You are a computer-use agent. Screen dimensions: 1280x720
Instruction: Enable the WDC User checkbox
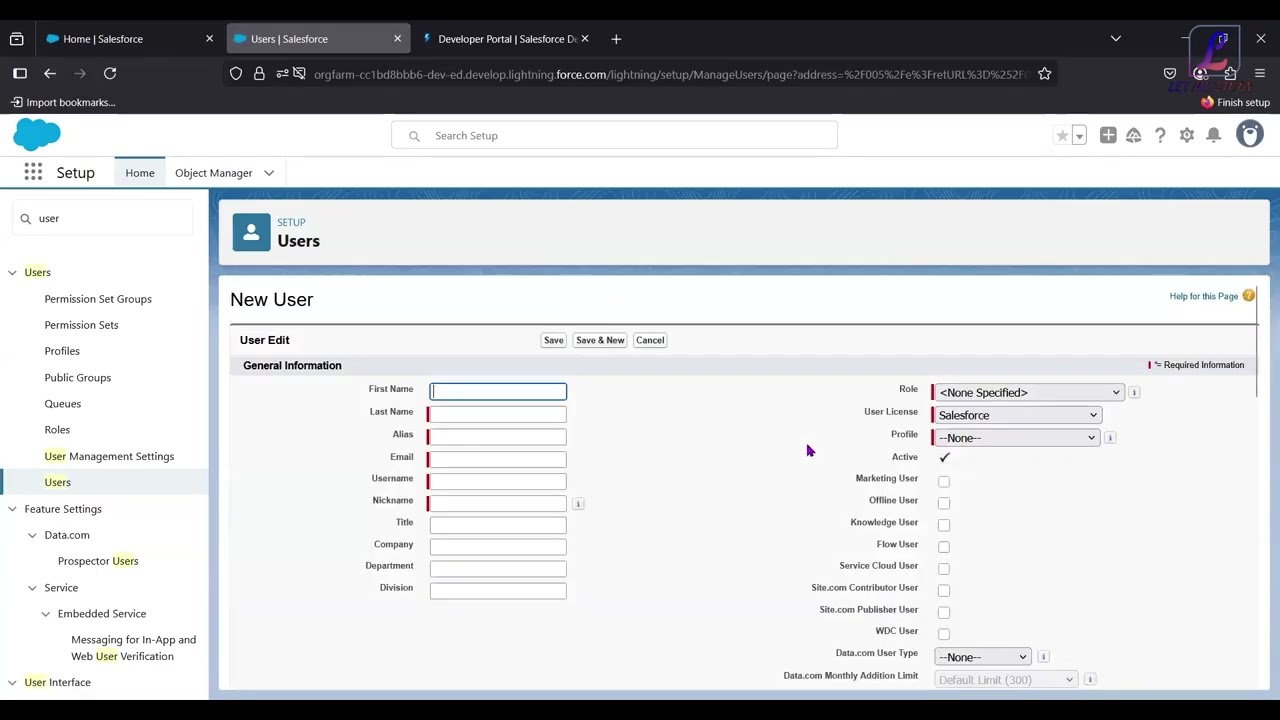[944, 633]
